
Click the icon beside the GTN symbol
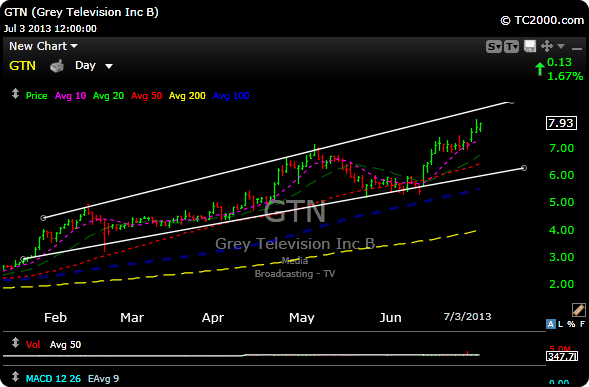57,66
